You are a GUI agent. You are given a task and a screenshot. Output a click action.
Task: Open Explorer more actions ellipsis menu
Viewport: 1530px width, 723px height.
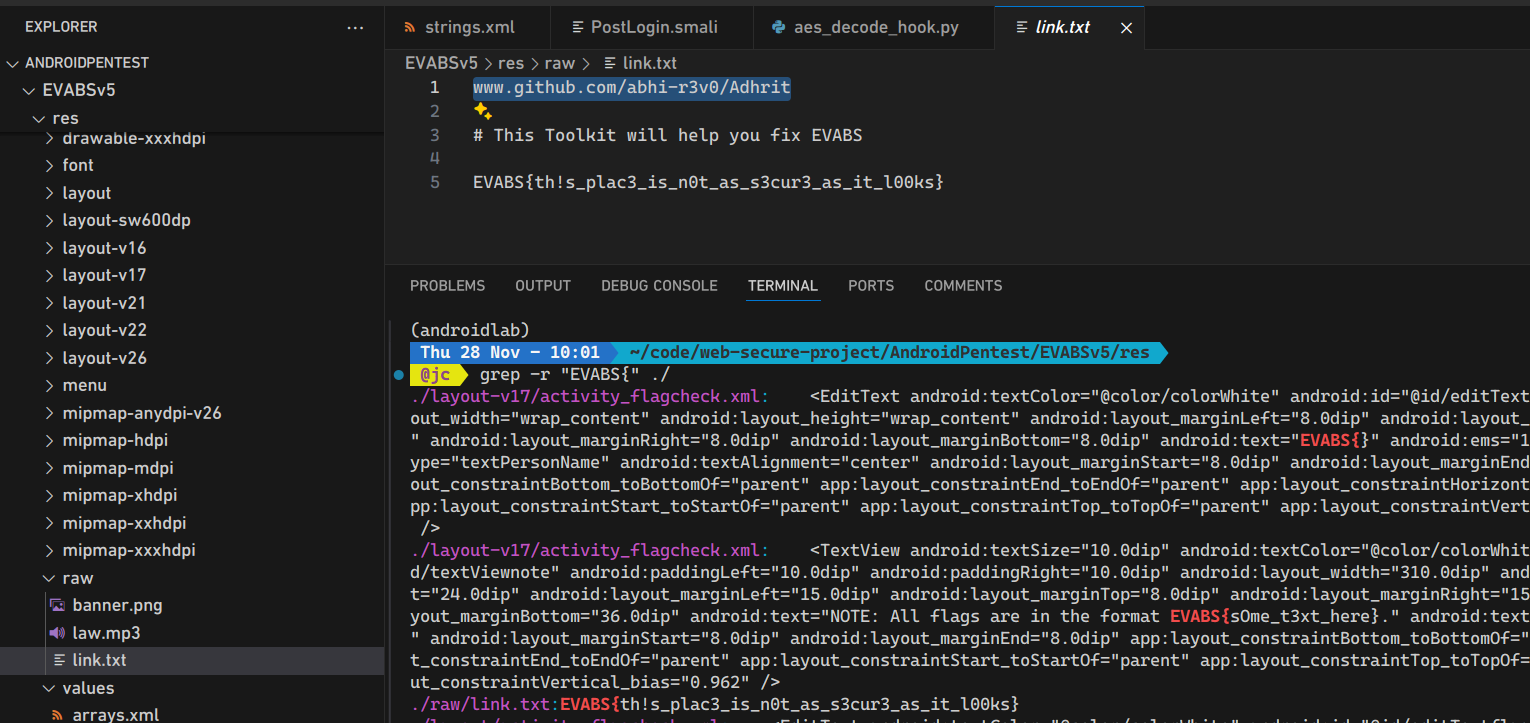pos(355,28)
